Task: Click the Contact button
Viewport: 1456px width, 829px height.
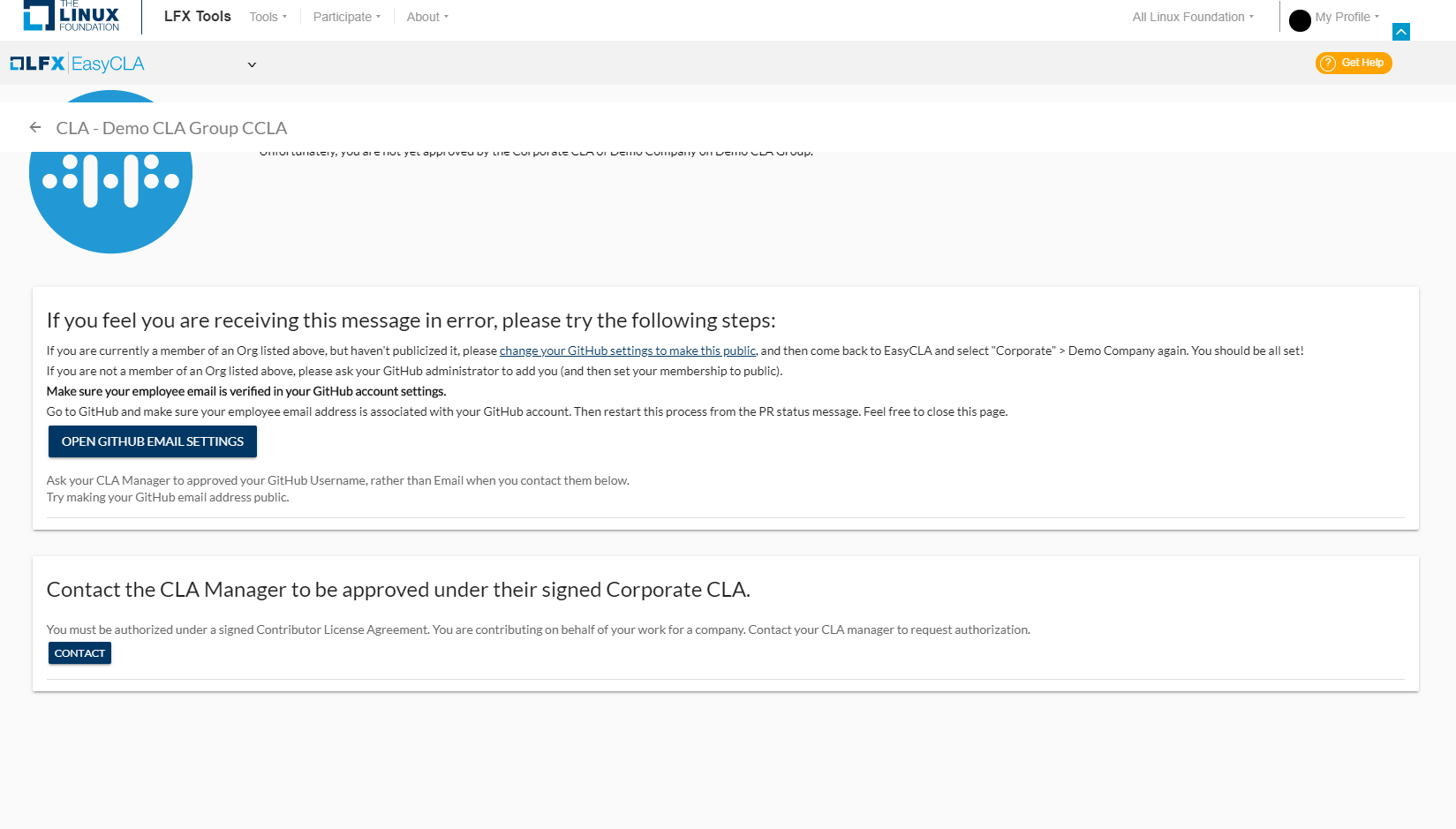Action: [x=79, y=653]
